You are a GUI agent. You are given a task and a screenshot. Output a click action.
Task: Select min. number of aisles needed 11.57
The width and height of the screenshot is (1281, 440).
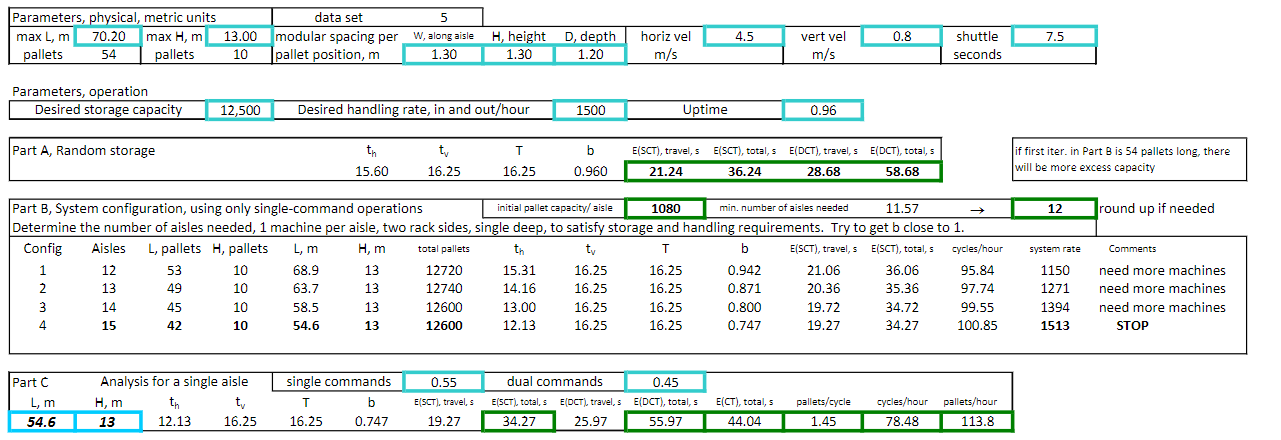pos(902,208)
